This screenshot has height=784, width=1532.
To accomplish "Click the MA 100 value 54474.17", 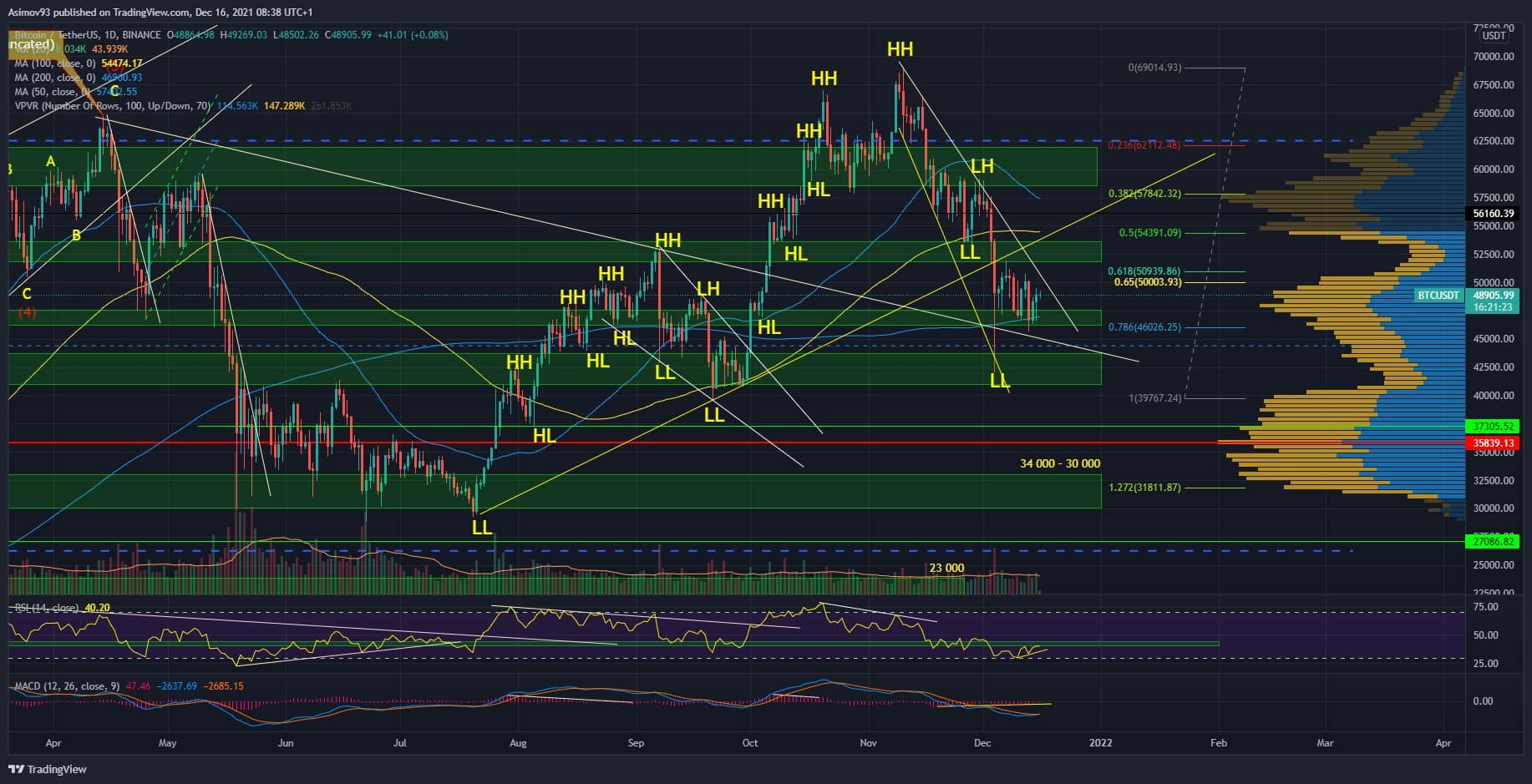I will tap(122, 63).
